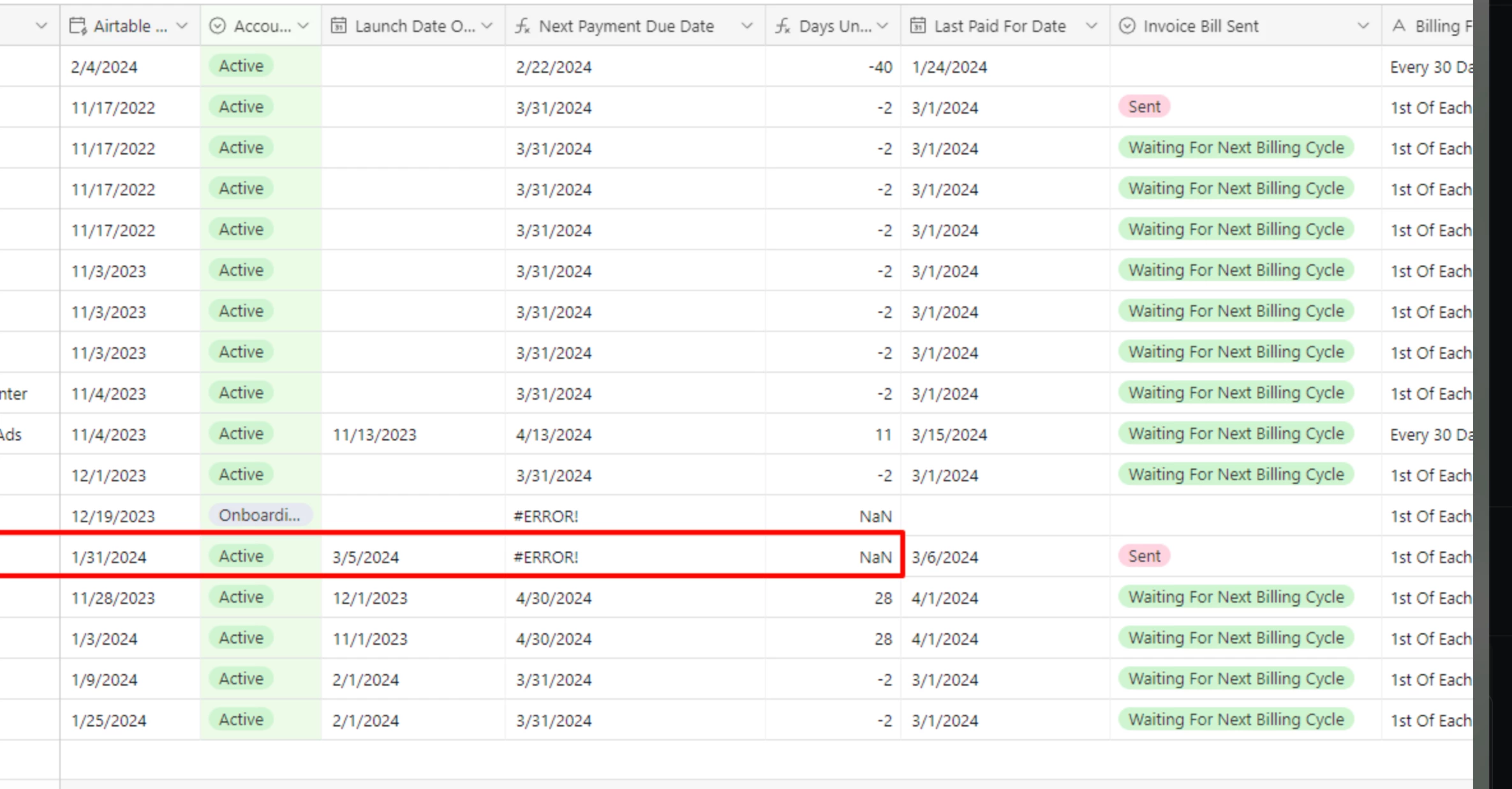This screenshot has height=789, width=1512.
Task: Click the Launch Date calendar field icon
Action: coord(339,26)
